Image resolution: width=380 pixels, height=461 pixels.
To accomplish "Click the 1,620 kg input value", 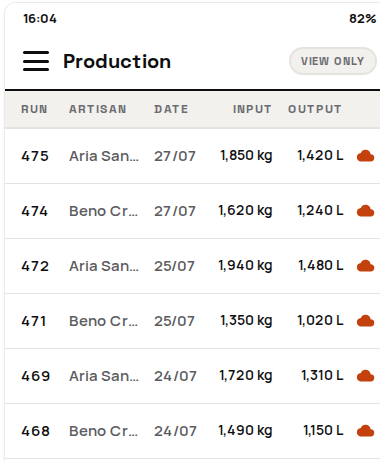I will tap(245, 211).
